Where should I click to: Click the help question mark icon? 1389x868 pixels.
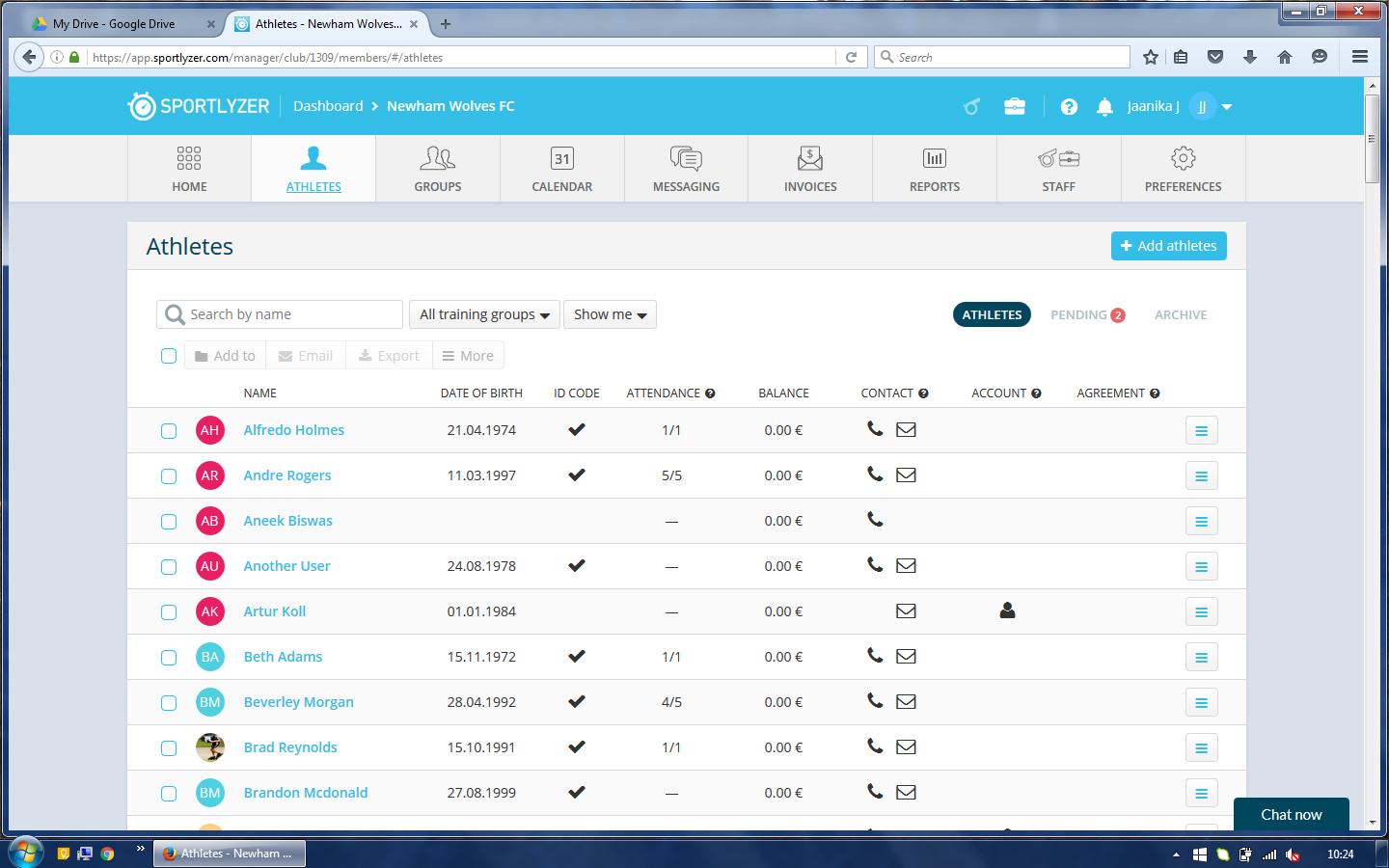[x=1069, y=106]
